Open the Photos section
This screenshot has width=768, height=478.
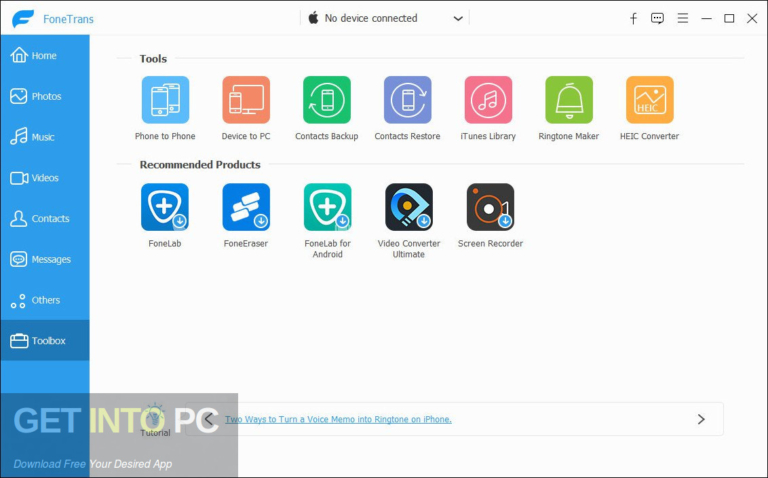pyautogui.click(x=45, y=96)
